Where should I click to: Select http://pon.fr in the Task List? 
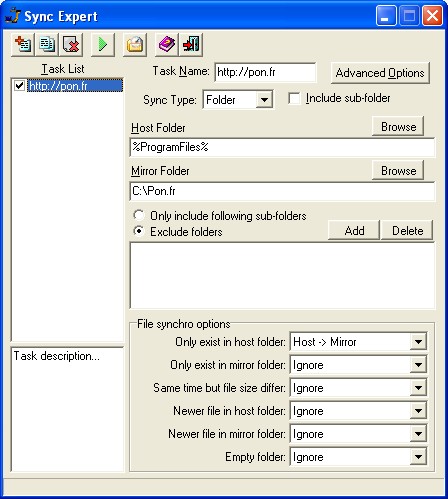(x=75, y=86)
